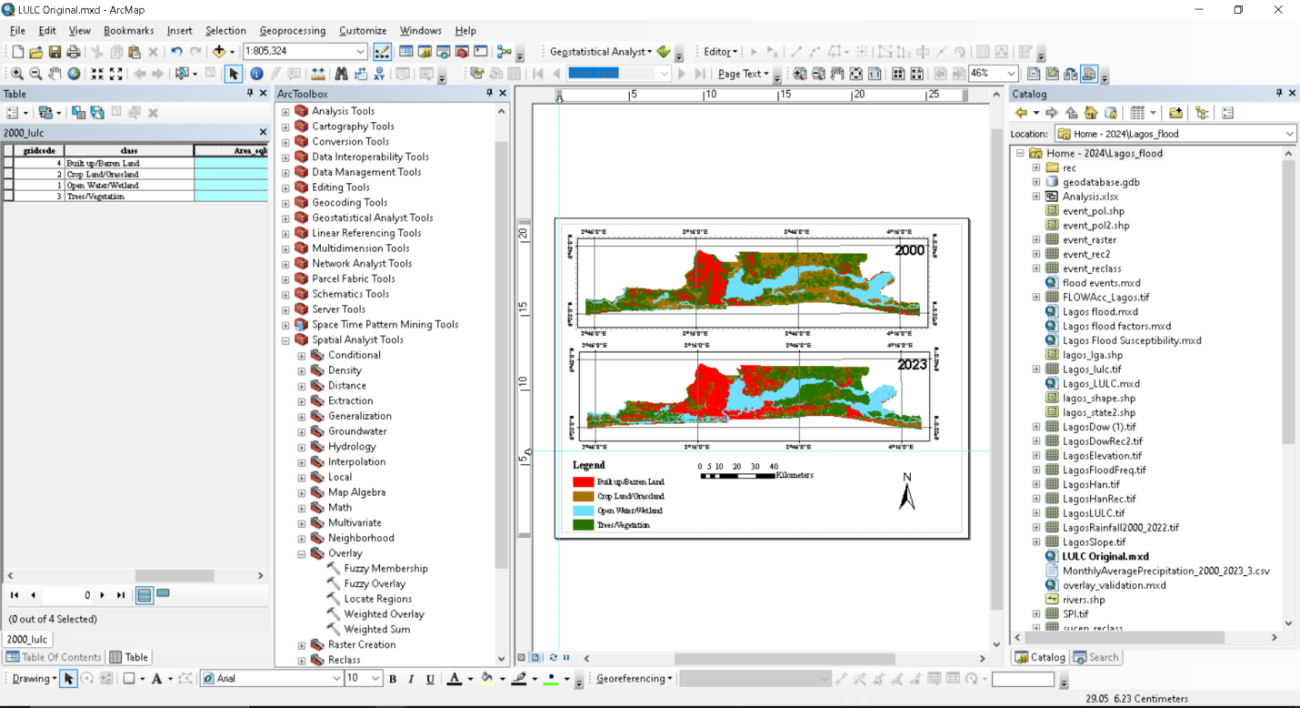This screenshot has height=708, width=1300.
Task: Activate the Identify tool
Action: click(x=256, y=74)
